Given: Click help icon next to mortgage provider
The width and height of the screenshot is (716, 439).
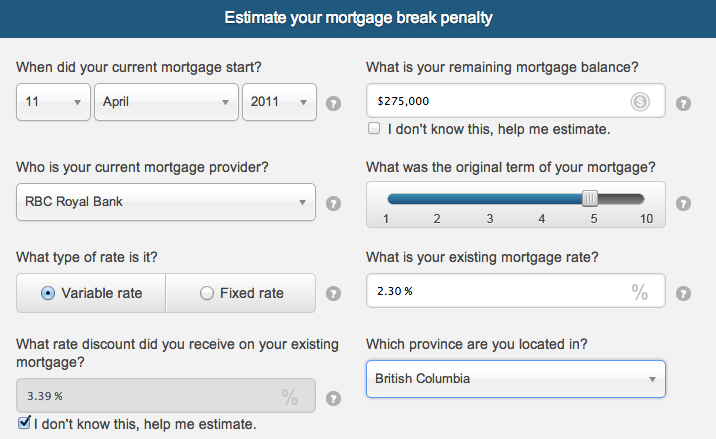Looking at the screenshot, I should [x=333, y=203].
